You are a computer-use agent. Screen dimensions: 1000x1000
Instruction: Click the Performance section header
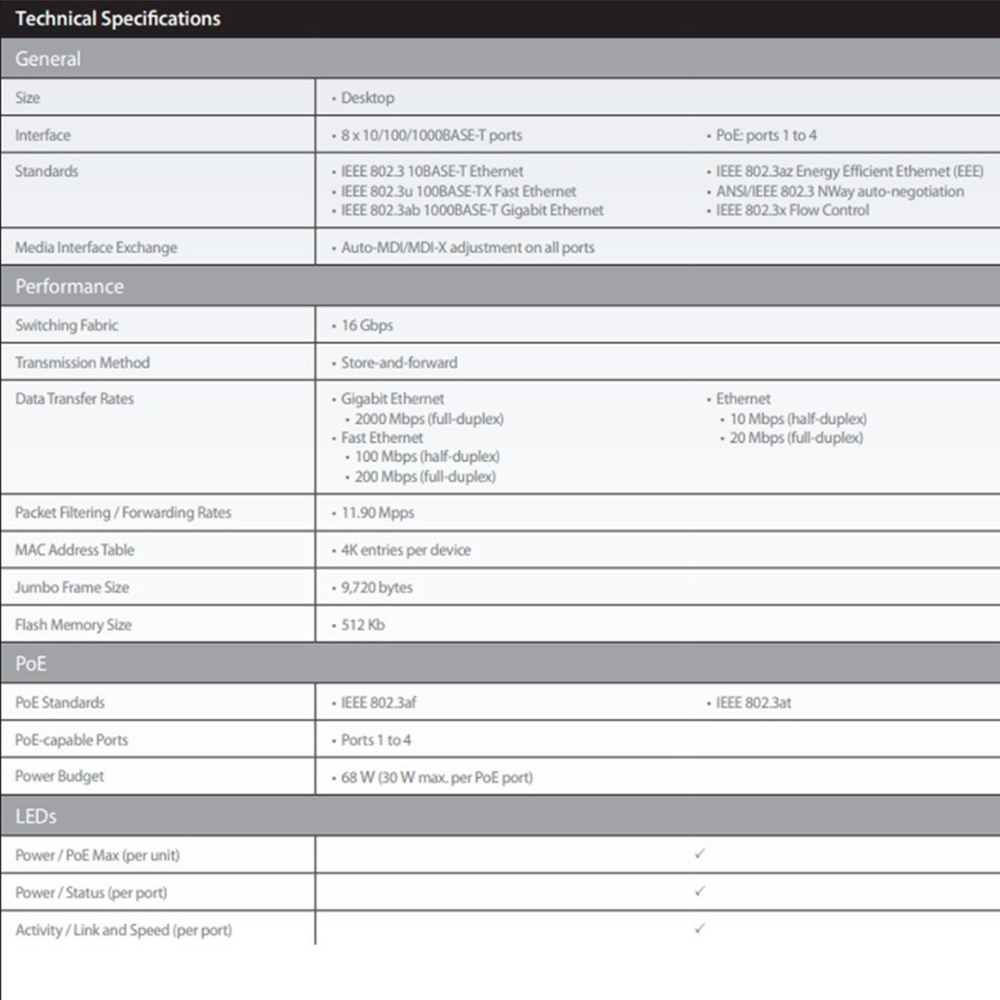click(x=69, y=286)
